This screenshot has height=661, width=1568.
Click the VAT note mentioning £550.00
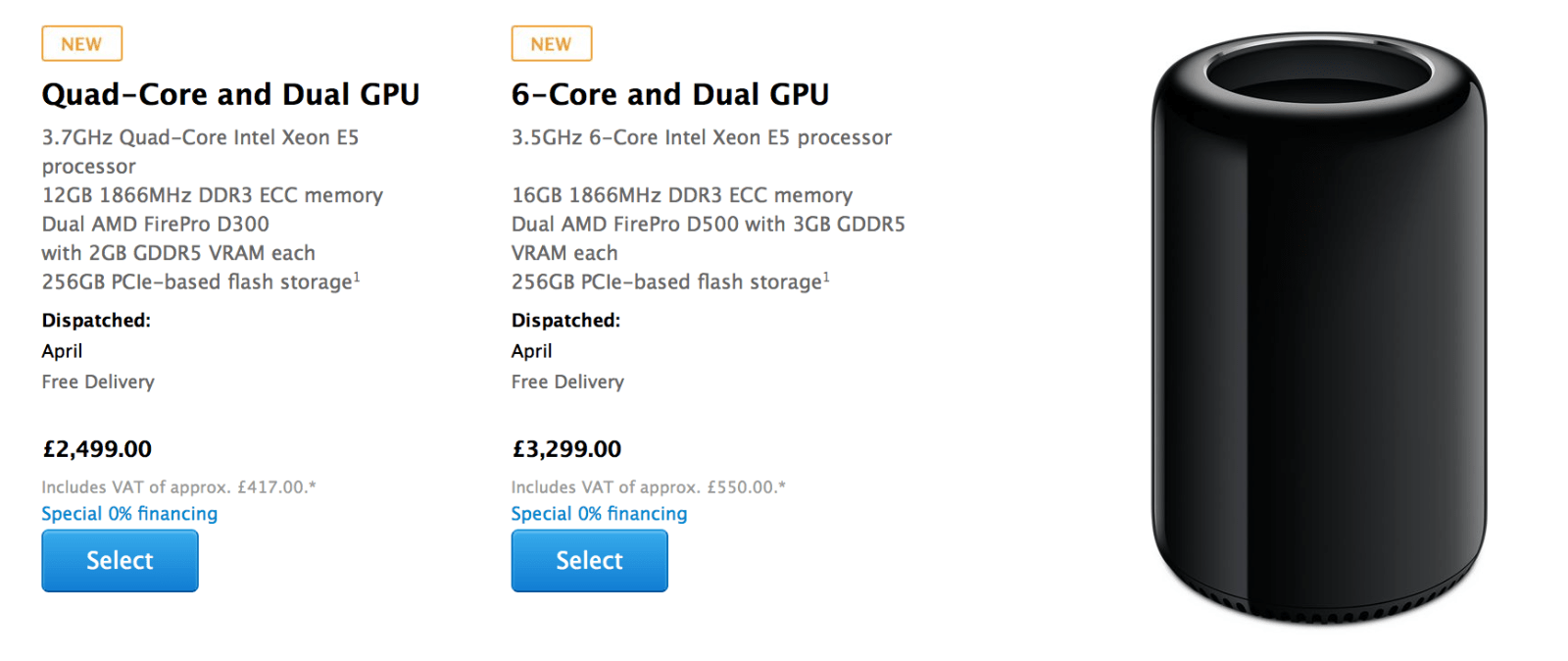tap(648, 487)
